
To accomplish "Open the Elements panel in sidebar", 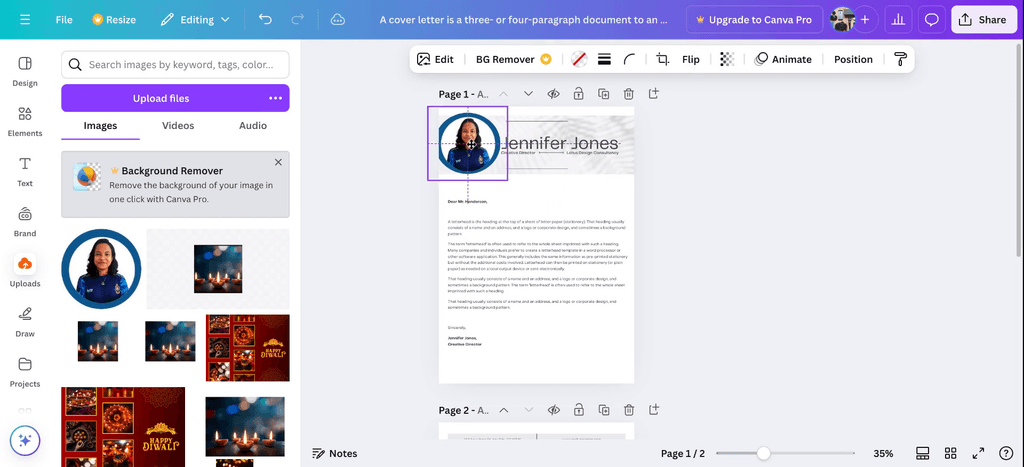I will 25,121.
